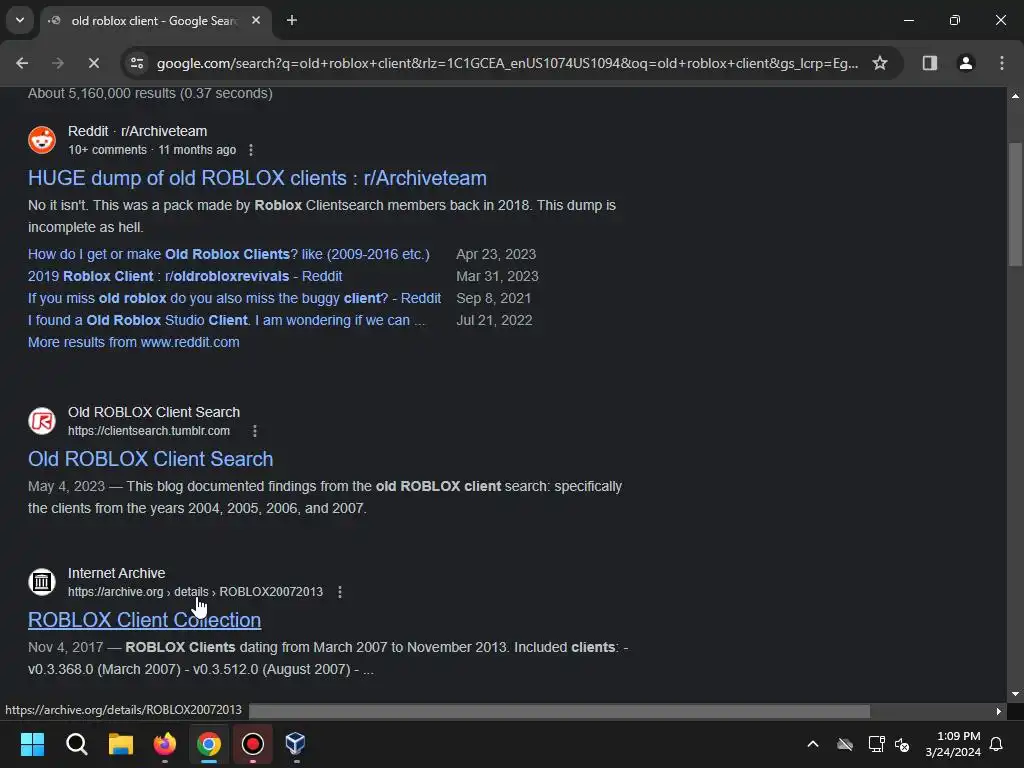The width and height of the screenshot is (1024, 768).
Task: Click the muted volume tray icon
Action: (903, 744)
